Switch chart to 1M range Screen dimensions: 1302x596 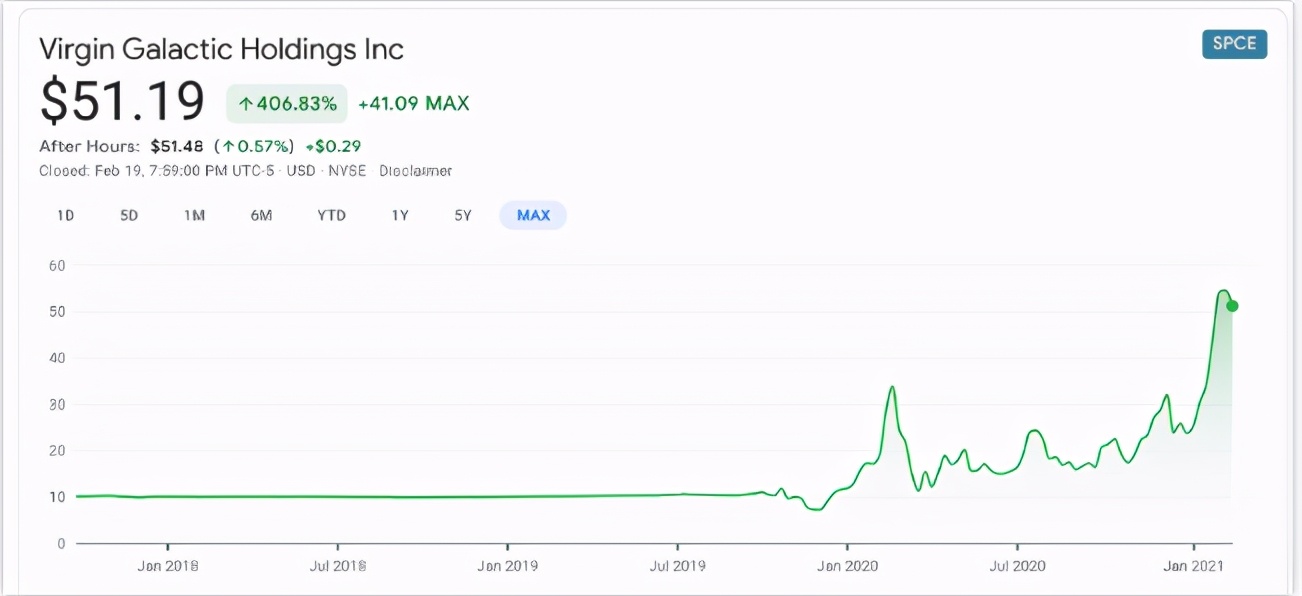pyautogui.click(x=194, y=215)
